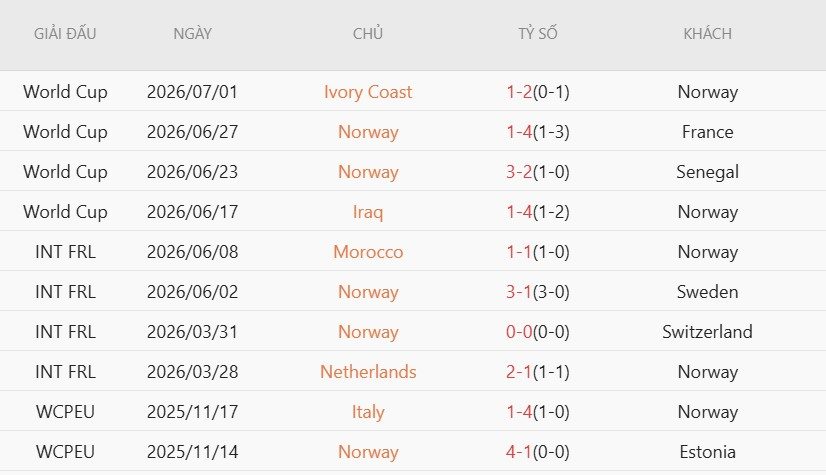This screenshot has width=826, height=475.
Task: Select the TỶ SỐ column header
Action: tap(537, 34)
